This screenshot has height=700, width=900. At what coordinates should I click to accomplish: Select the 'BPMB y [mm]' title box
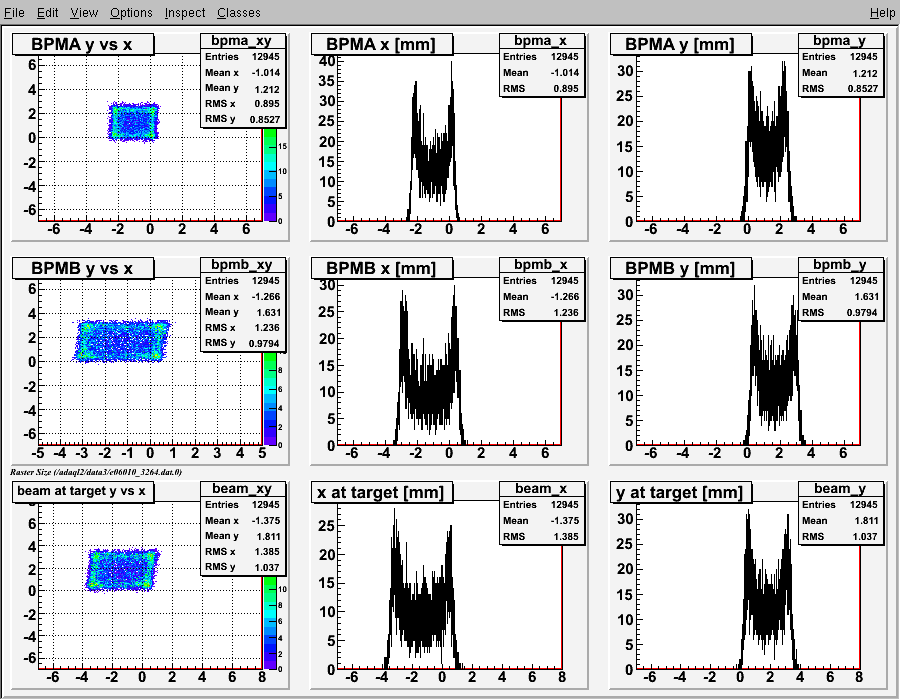pyautogui.click(x=680, y=268)
